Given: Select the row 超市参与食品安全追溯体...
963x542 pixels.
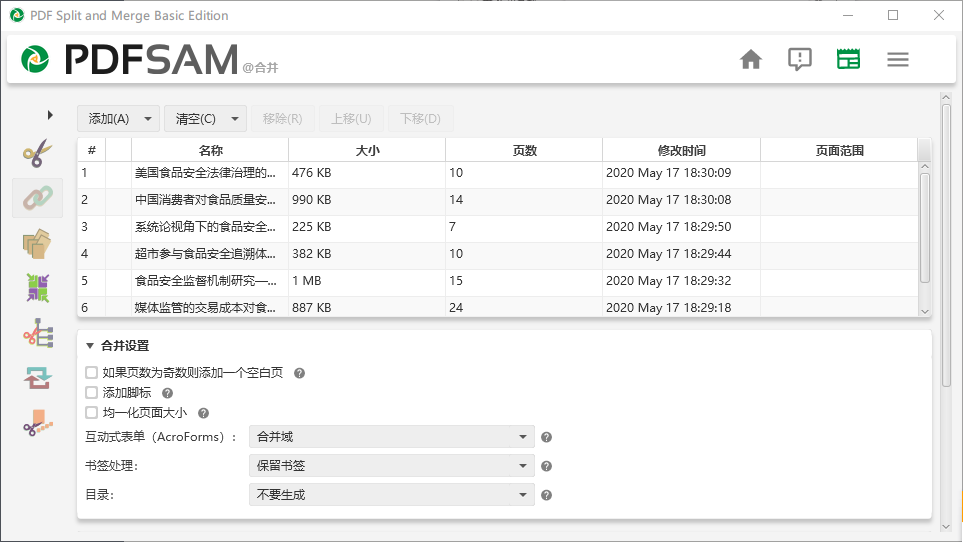Looking at the screenshot, I should point(497,254).
